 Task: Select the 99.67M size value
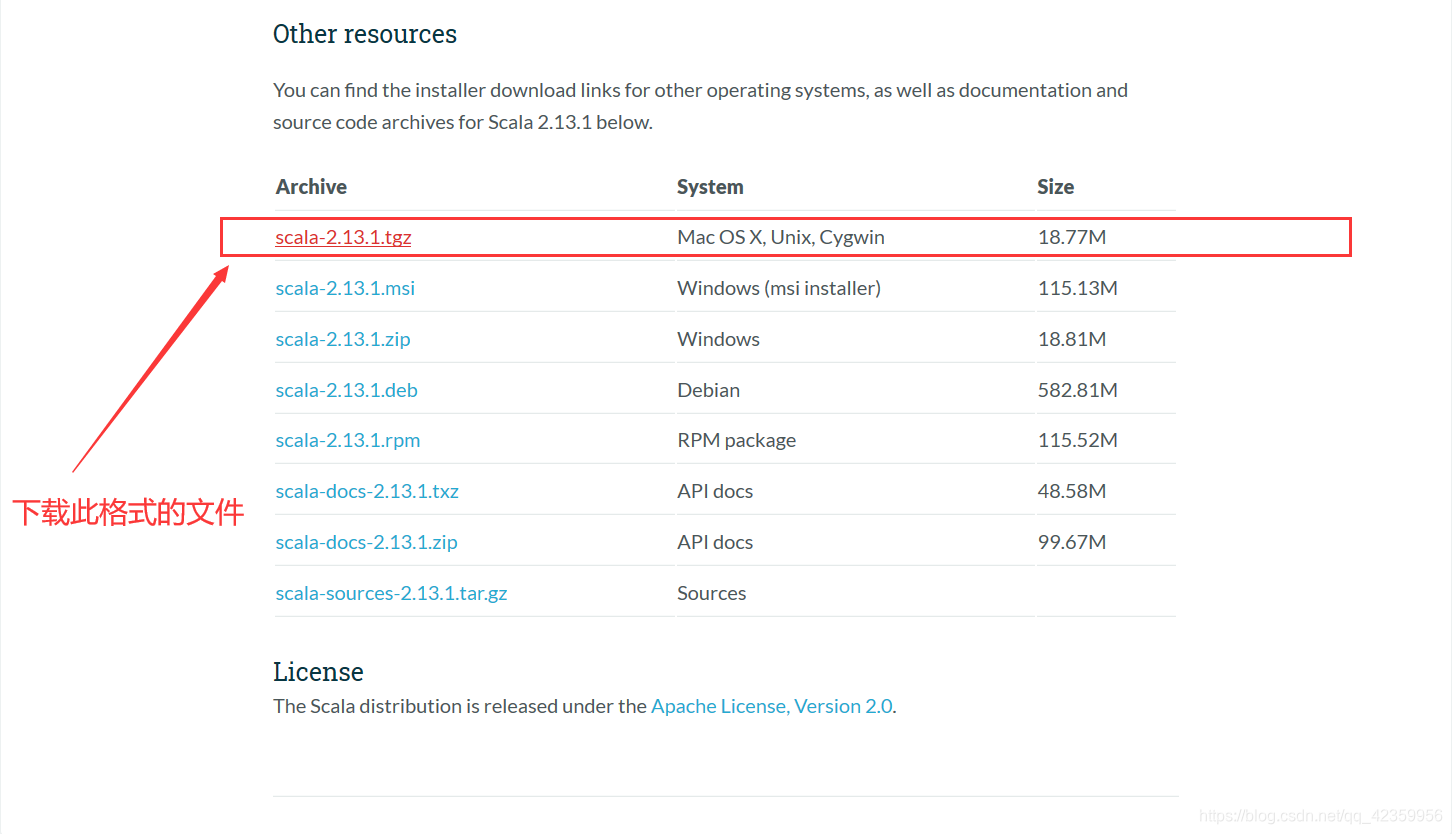[x=1072, y=542]
